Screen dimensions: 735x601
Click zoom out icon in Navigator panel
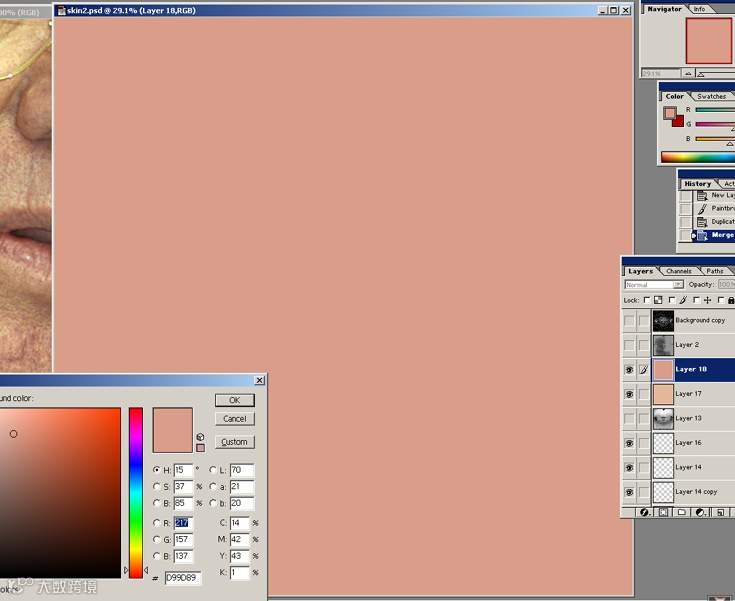coord(688,74)
